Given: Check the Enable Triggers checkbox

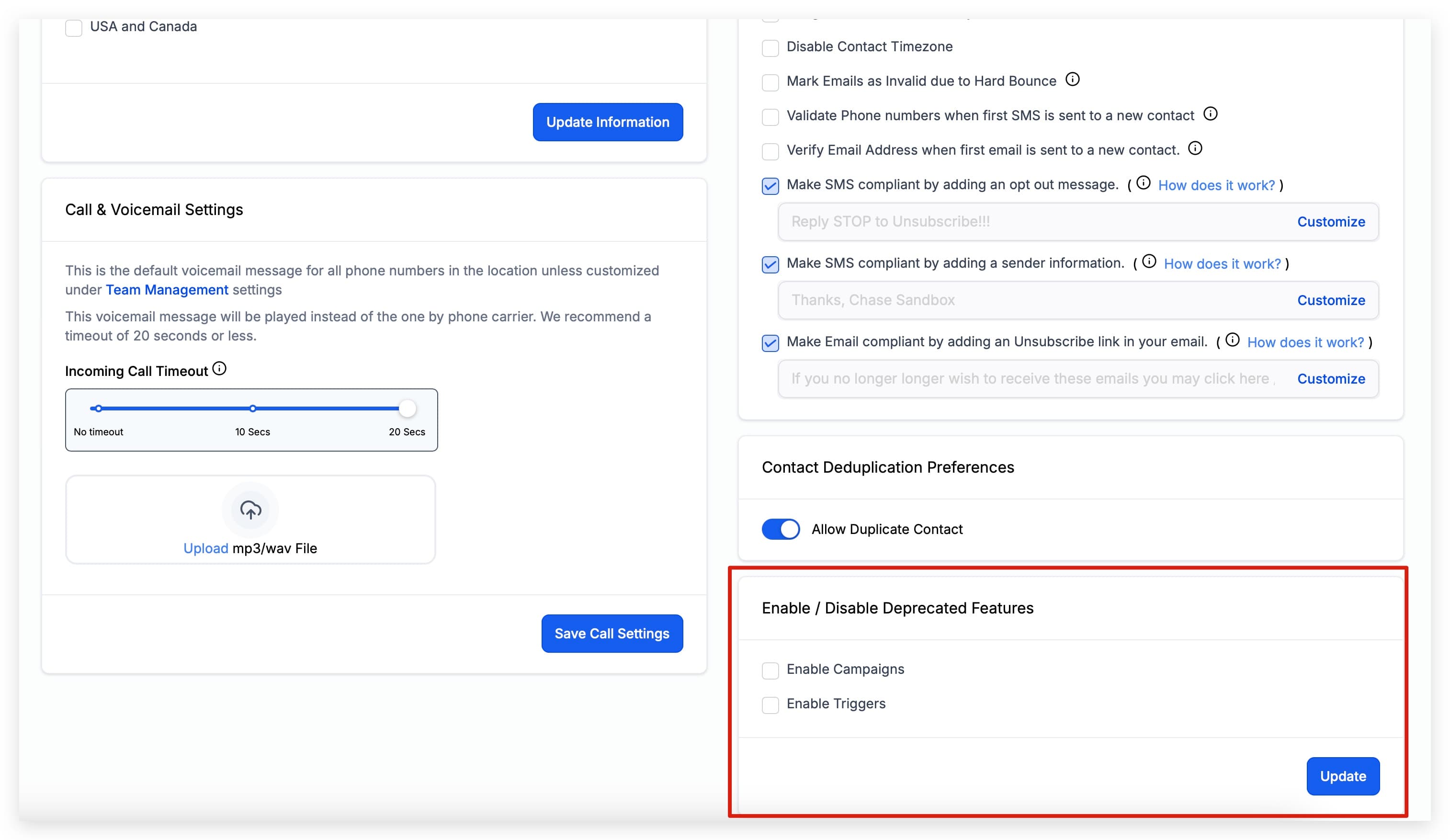Looking at the screenshot, I should point(770,705).
